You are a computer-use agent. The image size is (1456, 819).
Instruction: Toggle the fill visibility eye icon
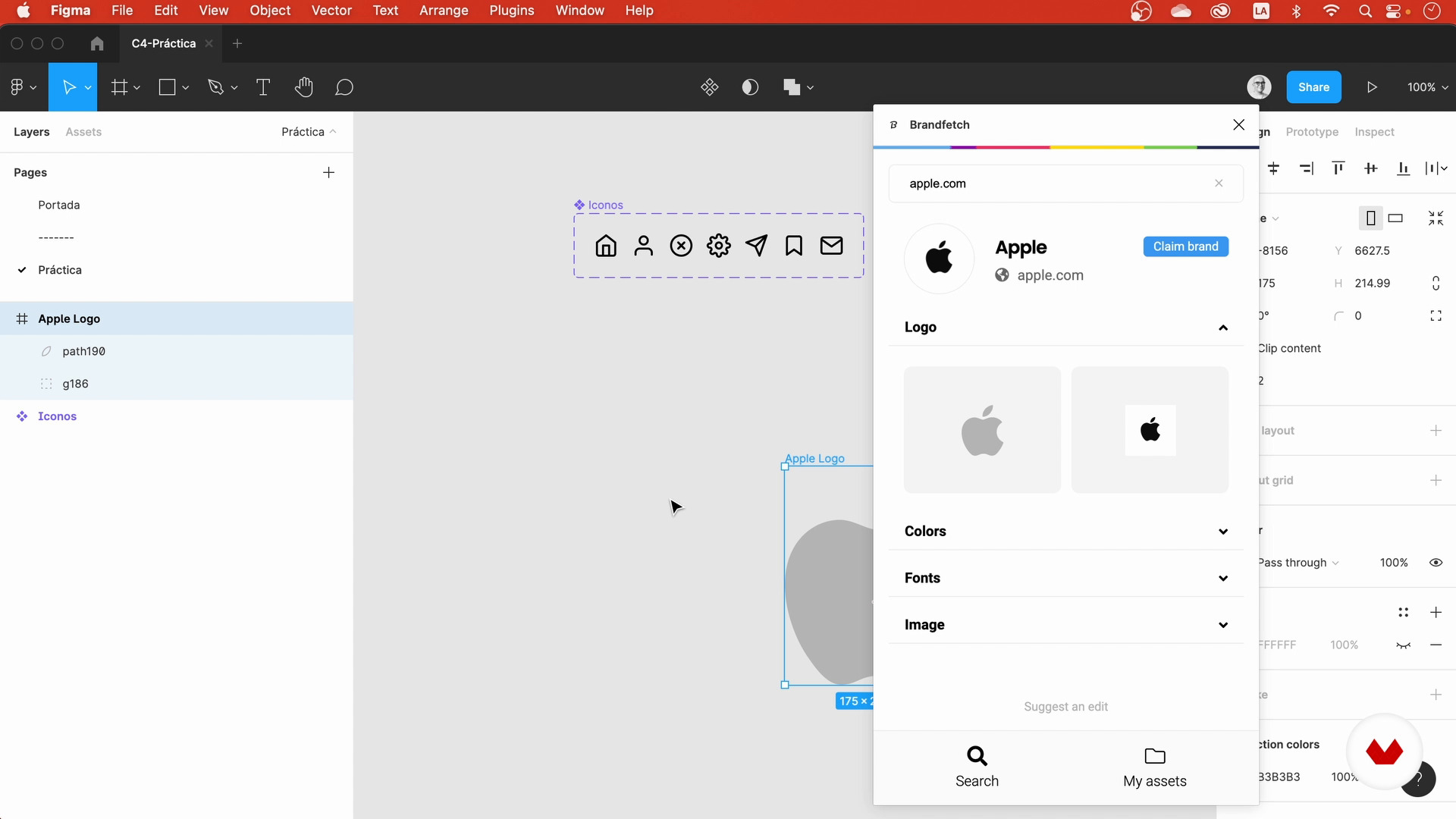click(x=1404, y=645)
